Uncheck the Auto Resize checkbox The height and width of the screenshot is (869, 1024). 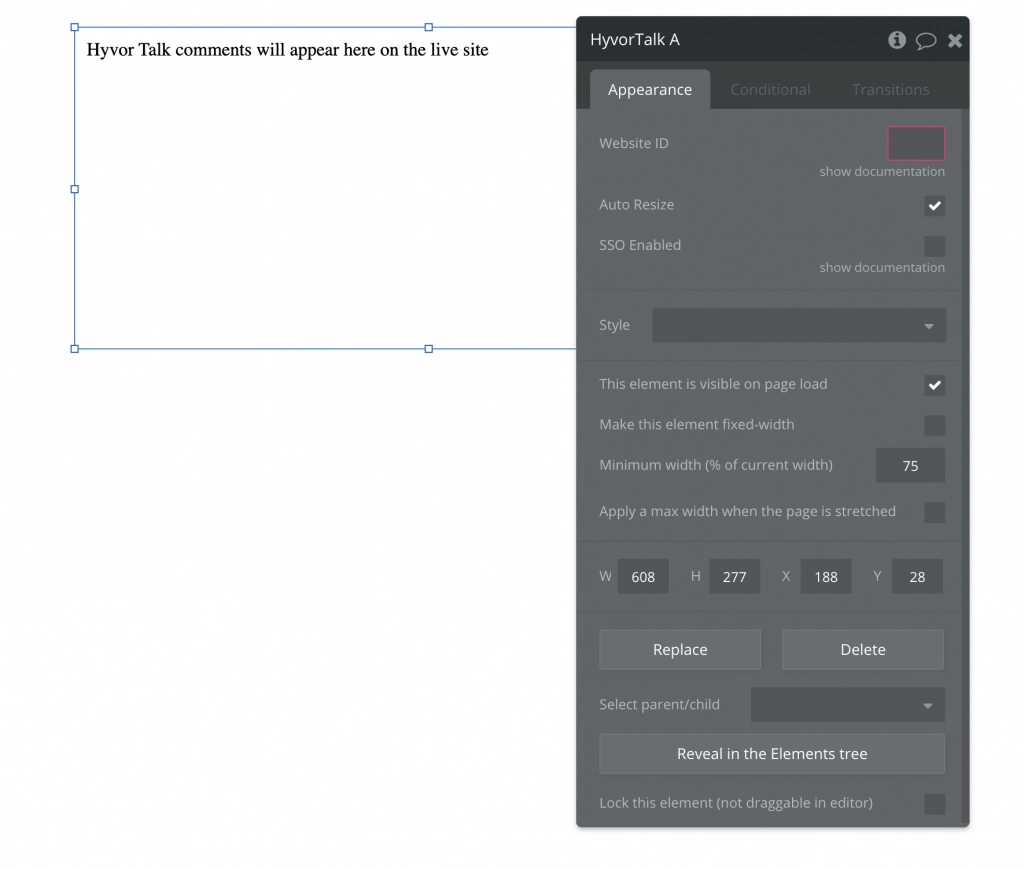[935, 206]
